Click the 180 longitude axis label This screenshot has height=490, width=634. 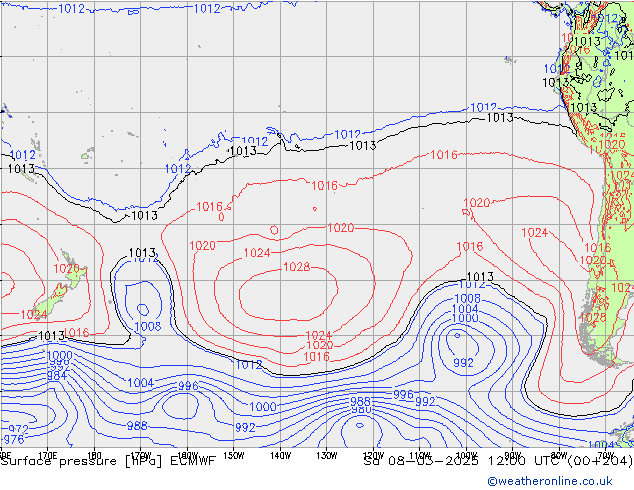pos(94,455)
